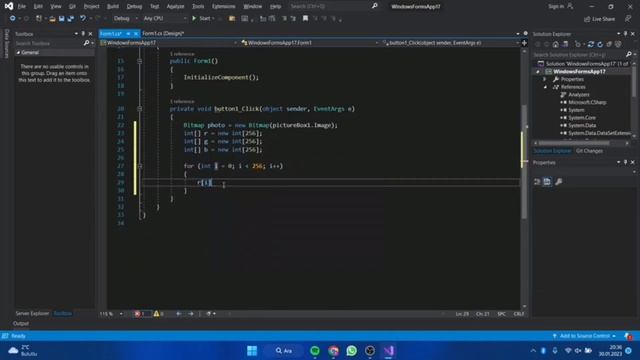Click the Collapse All icon in Solution Explorer
Screen dimensions: 640x360
pos(609,44)
